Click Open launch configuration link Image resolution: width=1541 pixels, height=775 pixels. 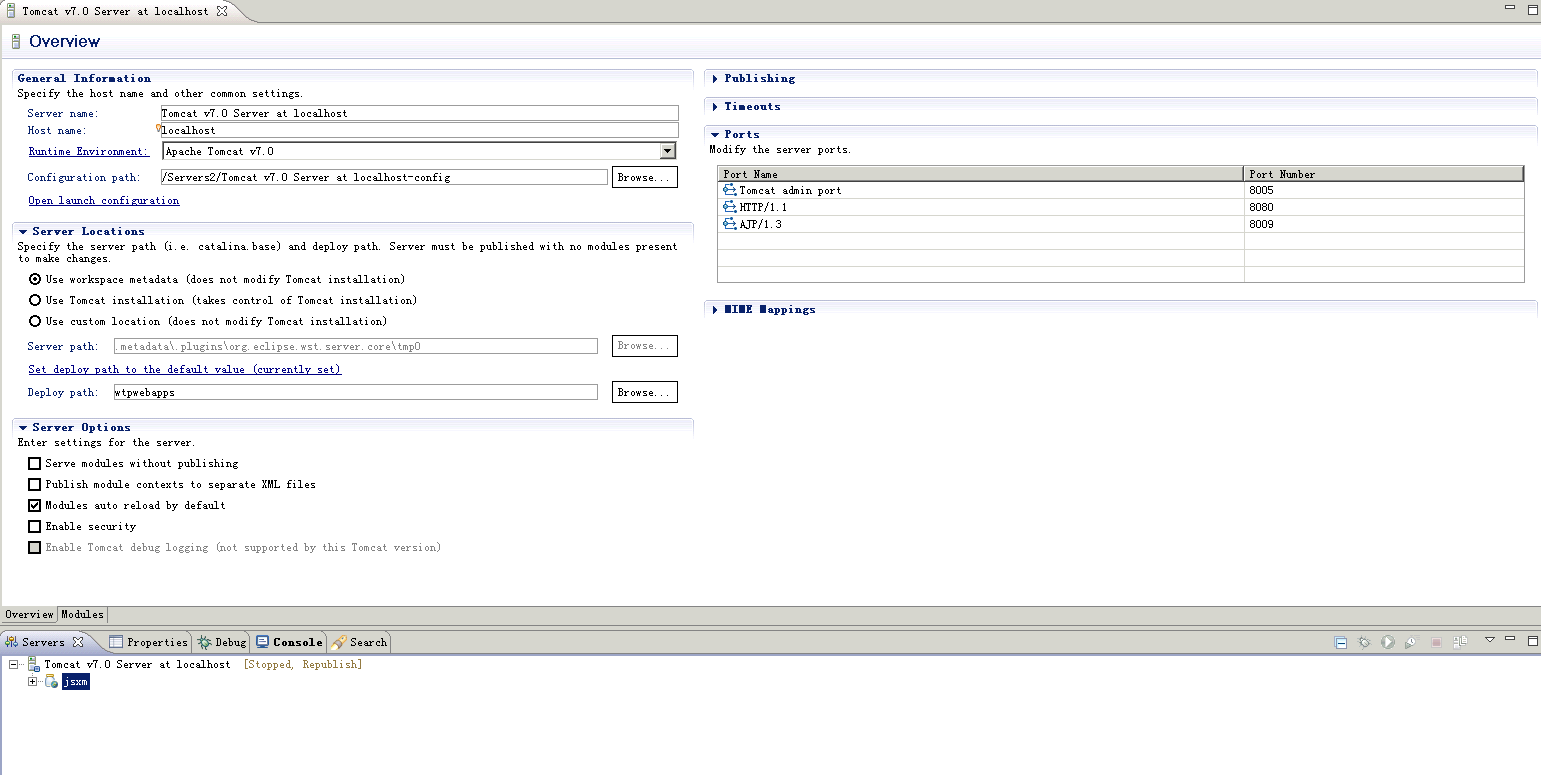click(104, 200)
